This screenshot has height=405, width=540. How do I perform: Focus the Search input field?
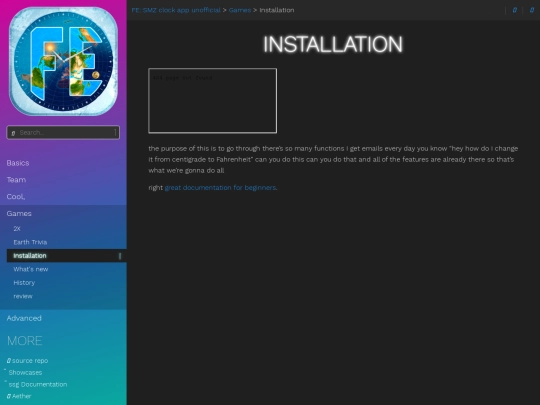[63, 133]
